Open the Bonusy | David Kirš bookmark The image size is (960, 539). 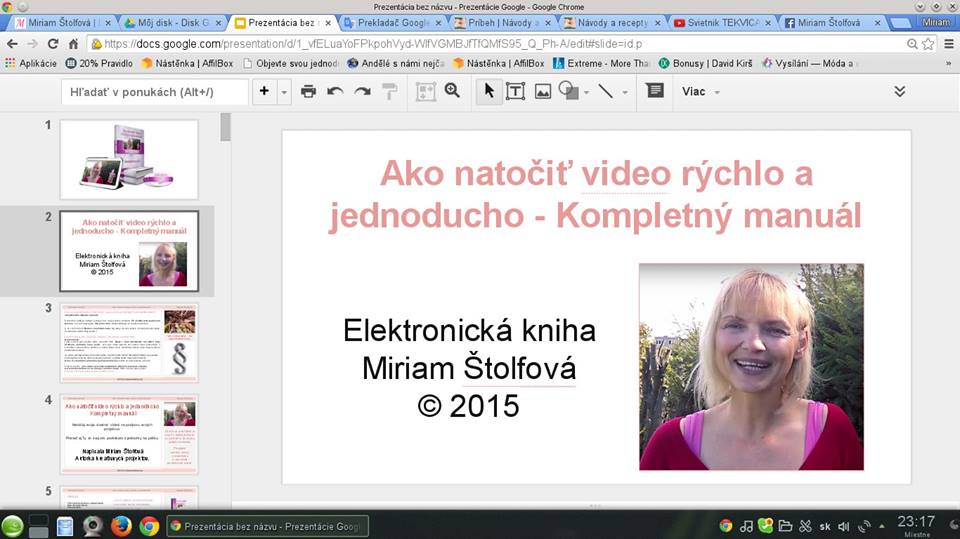(705, 63)
